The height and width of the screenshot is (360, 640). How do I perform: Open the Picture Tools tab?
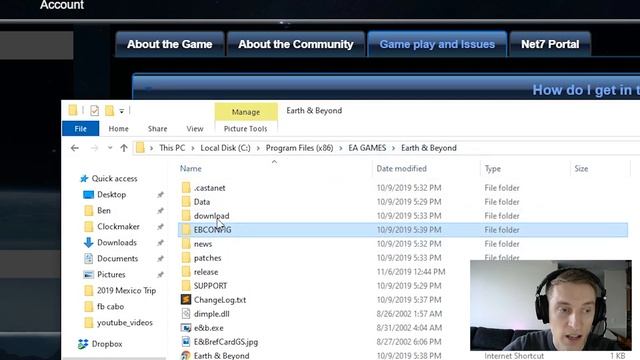tap(246, 129)
